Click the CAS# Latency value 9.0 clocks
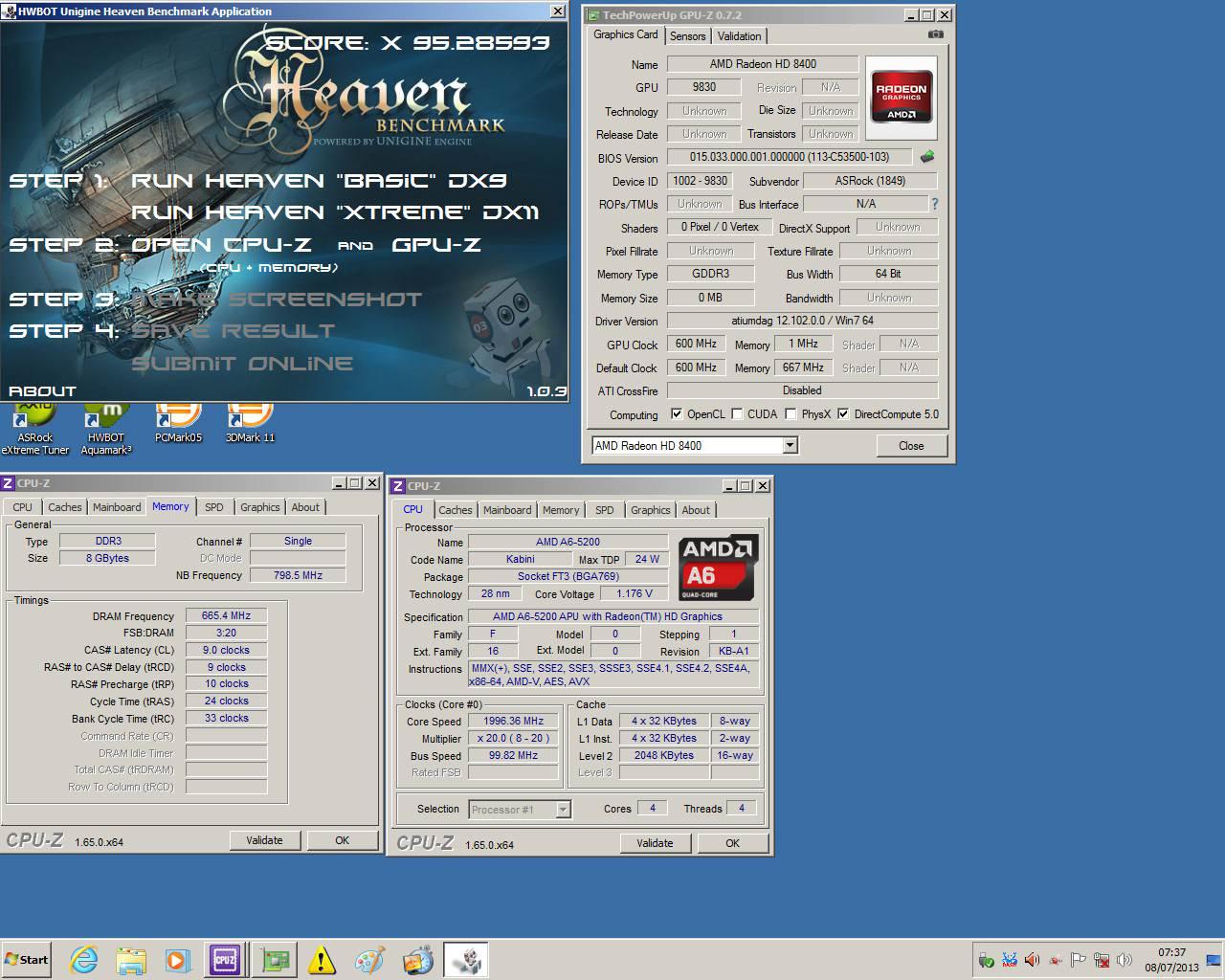Viewport: 1225px width, 980px height. [226, 650]
